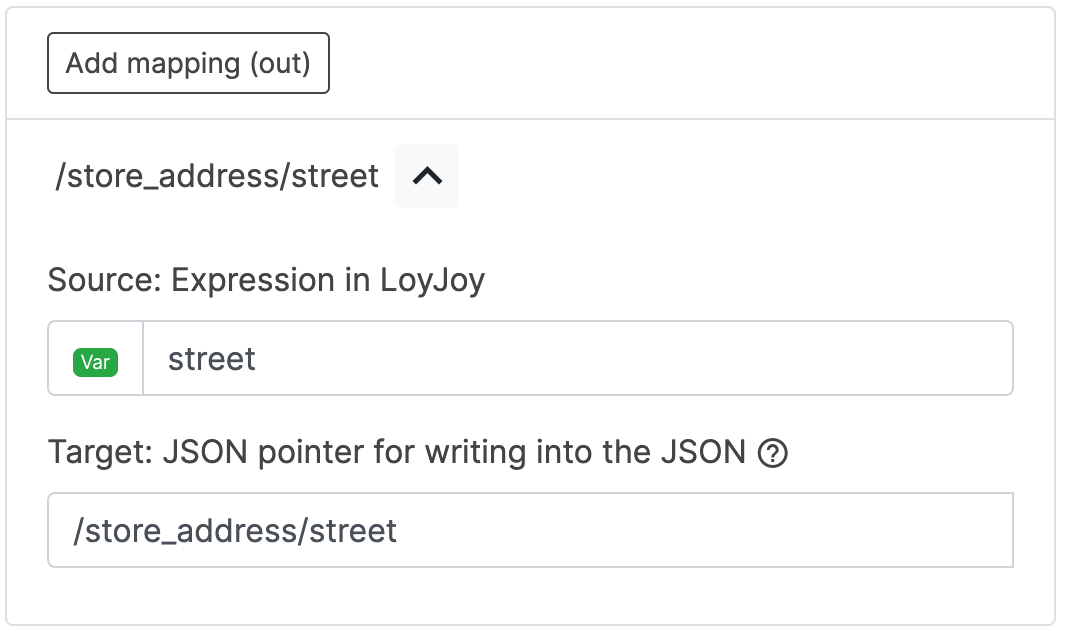Viewport: 1066px width, 638px height.
Task: Open help for the JSON pointer target
Action: click(773, 454)
